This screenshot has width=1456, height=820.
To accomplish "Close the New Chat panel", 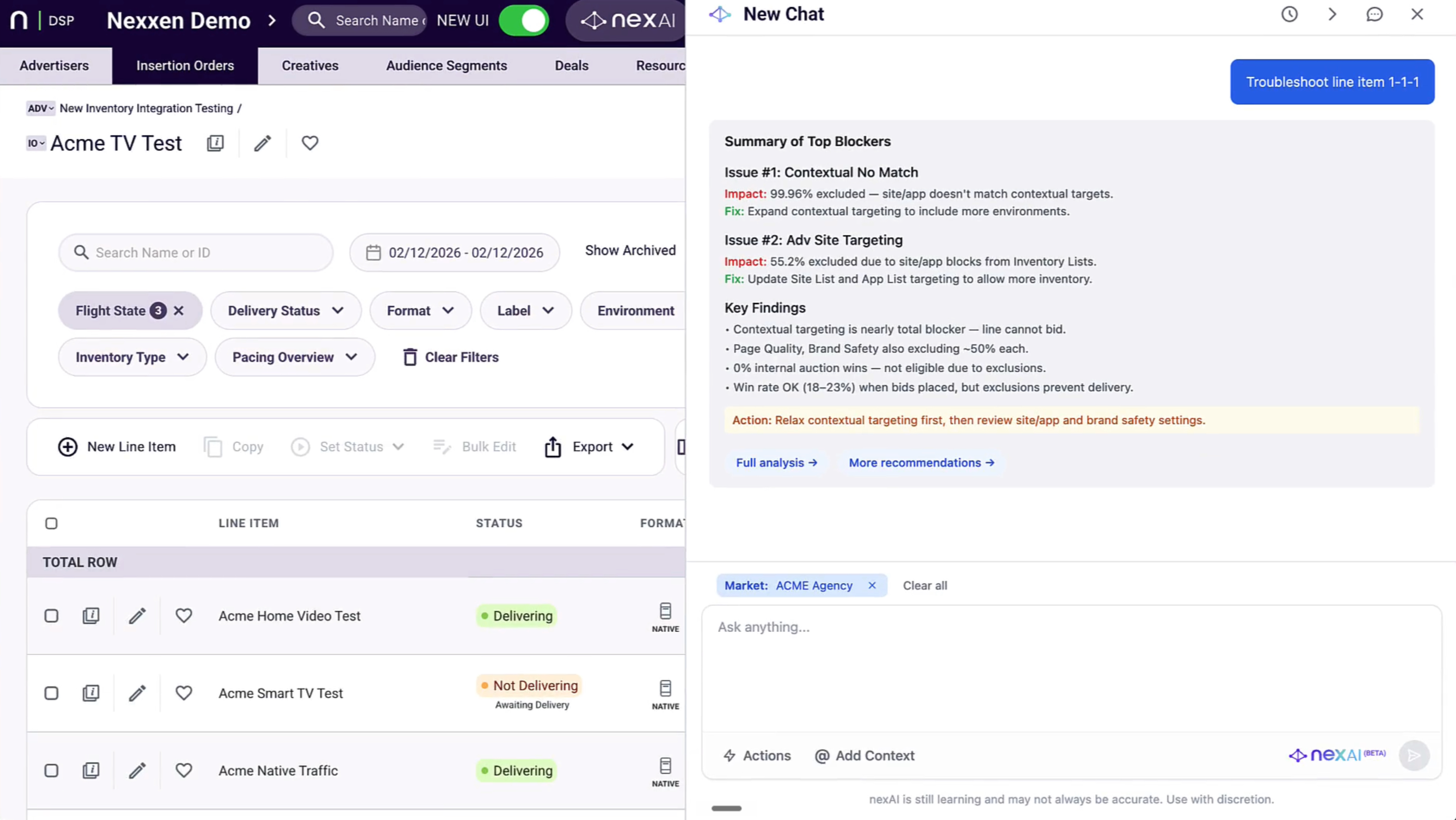I will click(1417, 14).
